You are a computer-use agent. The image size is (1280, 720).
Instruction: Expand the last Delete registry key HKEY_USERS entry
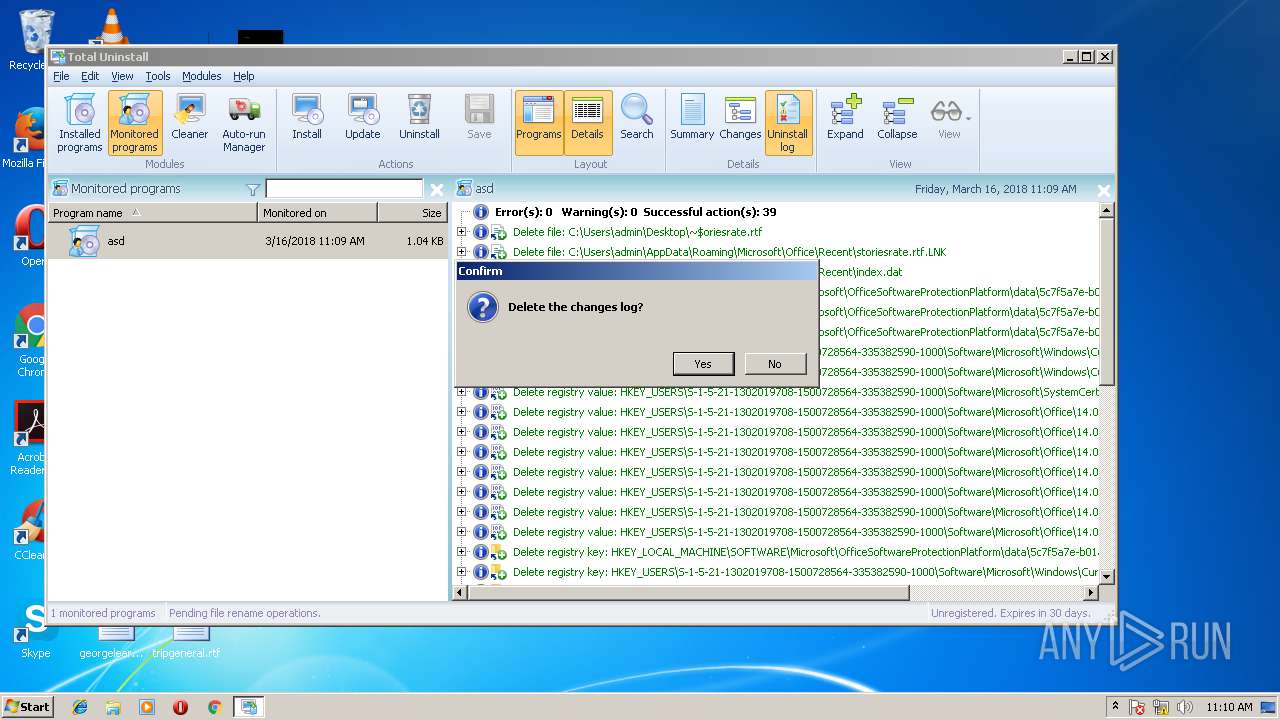462,572
